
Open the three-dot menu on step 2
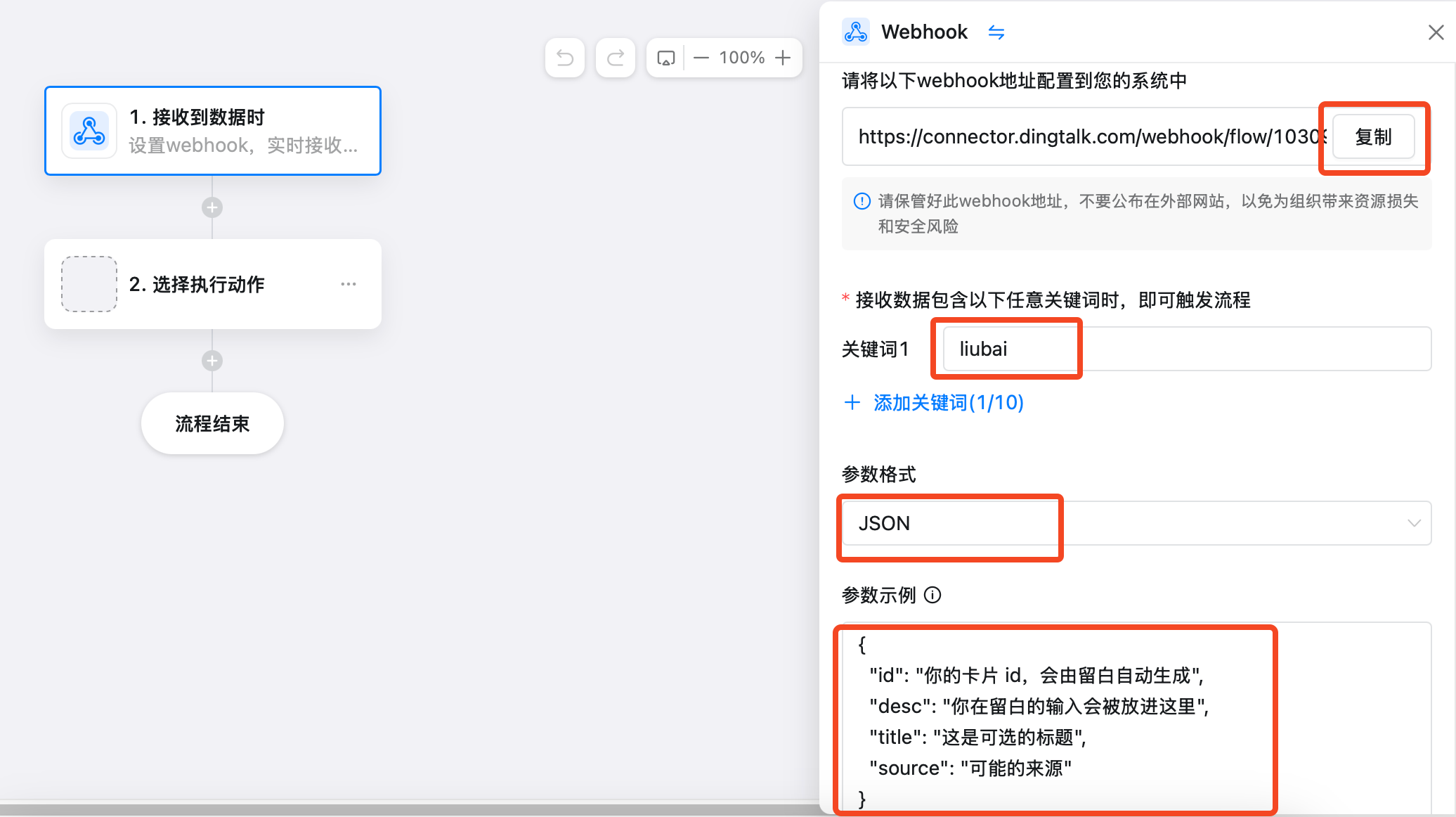349,284
